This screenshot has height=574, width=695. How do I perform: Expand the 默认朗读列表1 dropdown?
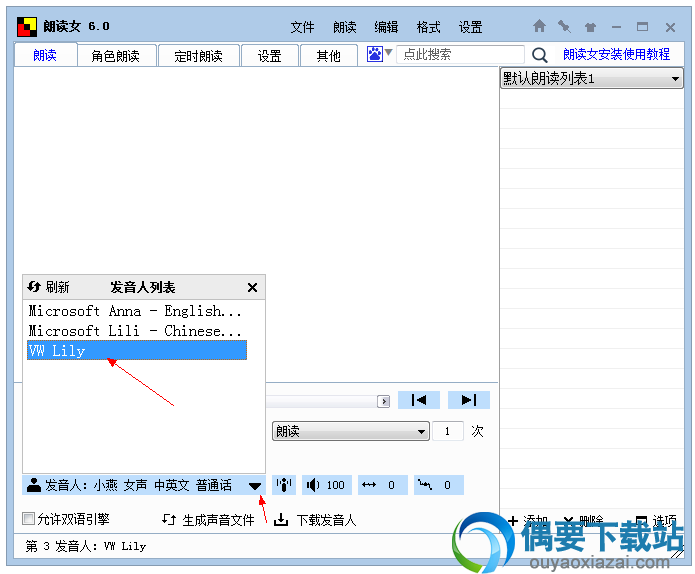pos(592,78)
